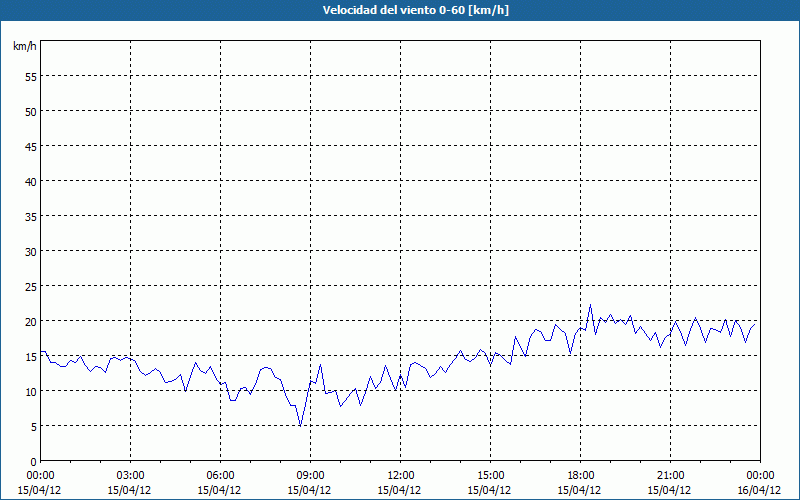This screenshot has width=800, height=500.
Task: Click the wind speed minimum before 09:00
Action: click(x=301, y=425)
